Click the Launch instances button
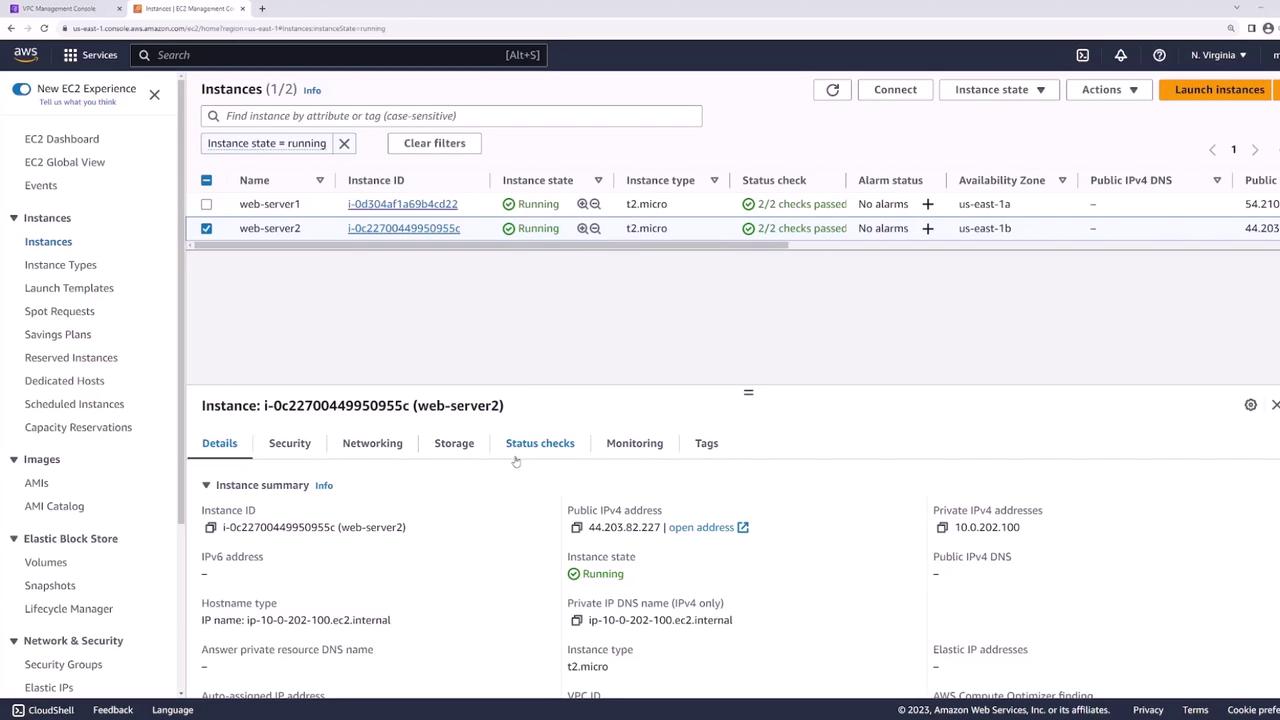The width and height of the screenshot is (1280, 720). click(1218, 90)
